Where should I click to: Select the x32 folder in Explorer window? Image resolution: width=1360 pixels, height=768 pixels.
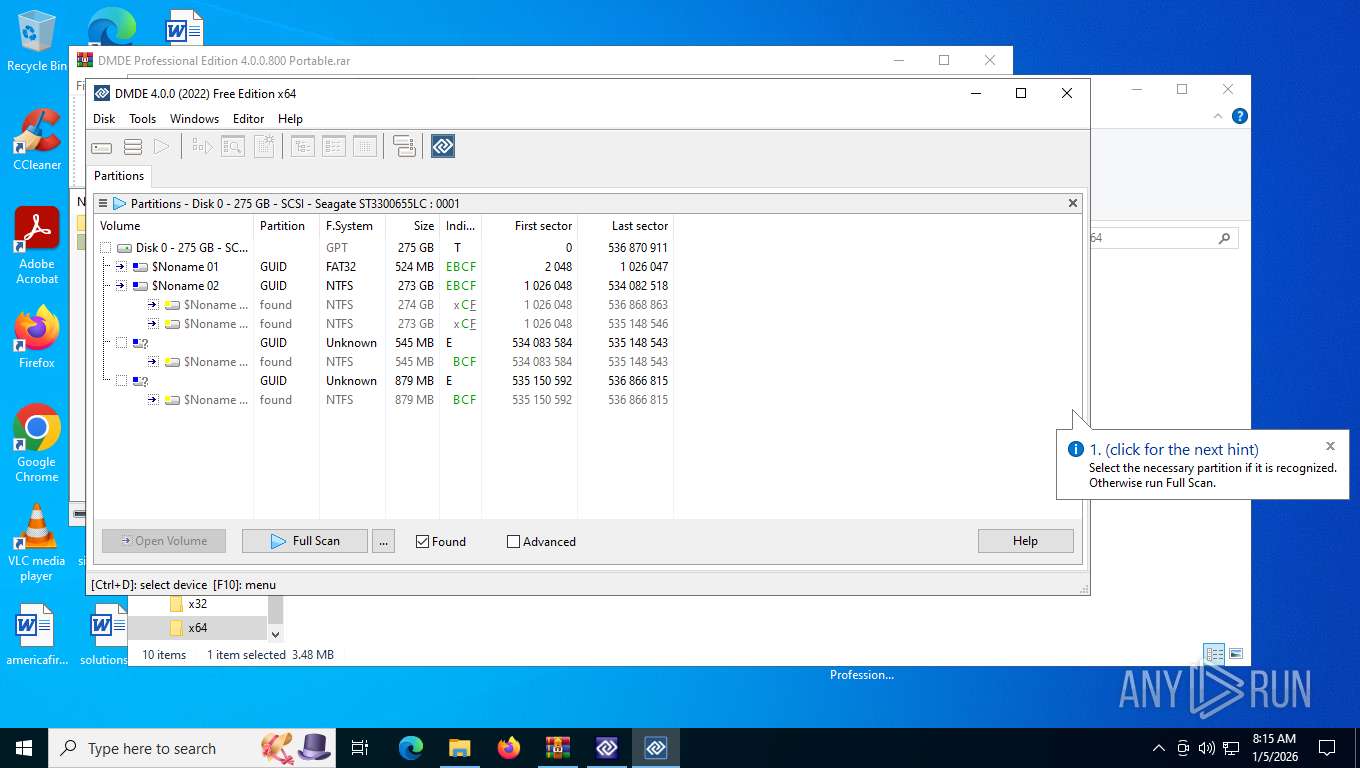(x=198, y=604)
